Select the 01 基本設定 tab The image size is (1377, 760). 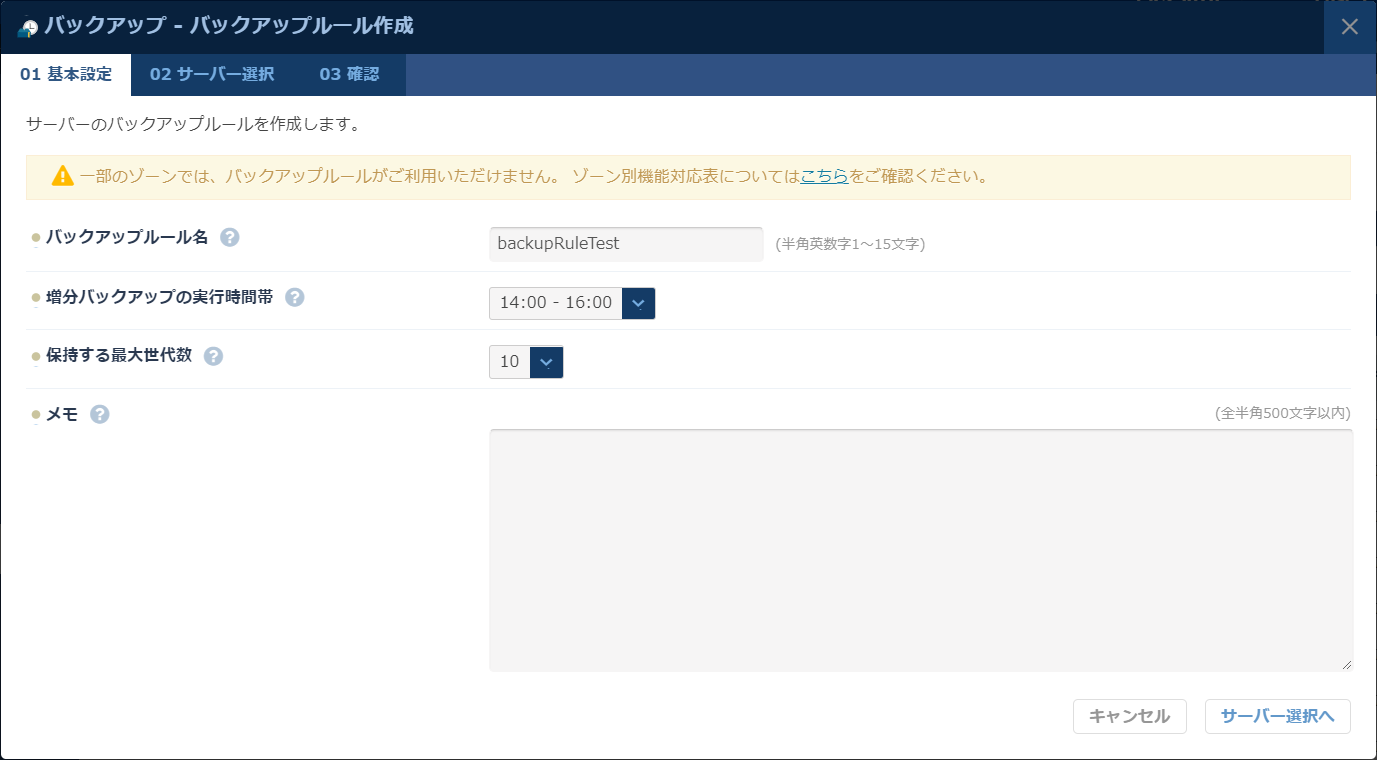(65, 74)
